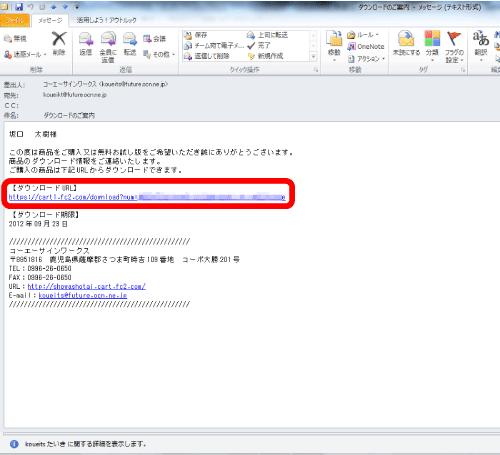
Task: Click the Meeting (会議) button
Action: (x=155, y=39)
